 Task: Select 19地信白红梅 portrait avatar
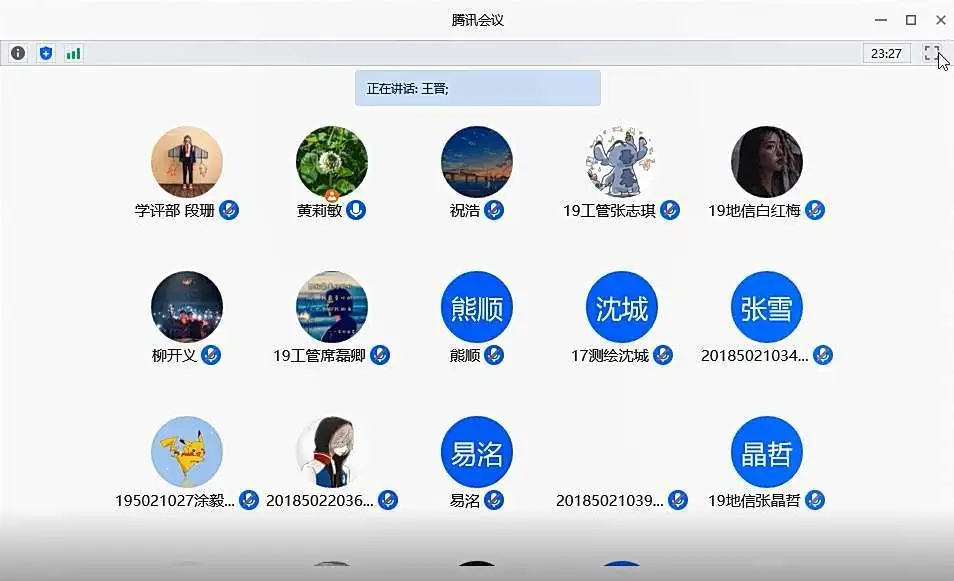pyautogui.click(x=767, y=162)
